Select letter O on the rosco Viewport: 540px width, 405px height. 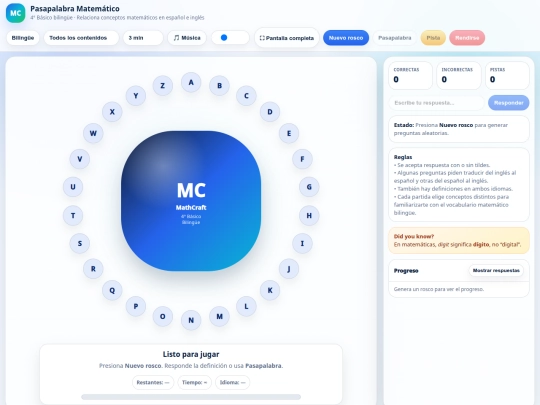(163, 316)
